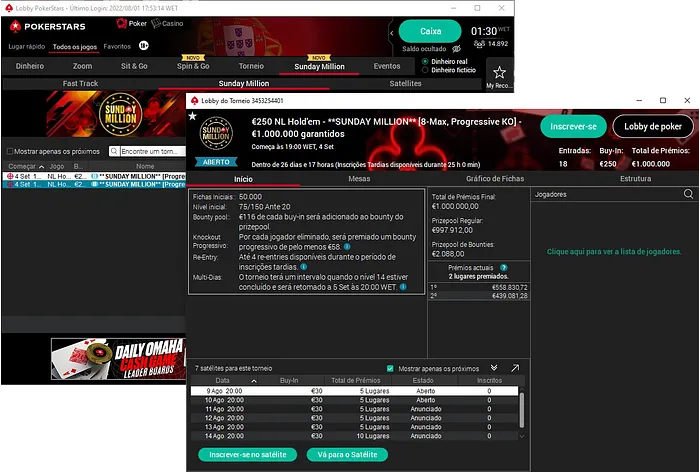Viewport: 700px width, 472px height.
Task: Open the Eventos tab
Action: click(x=387, y=66)
